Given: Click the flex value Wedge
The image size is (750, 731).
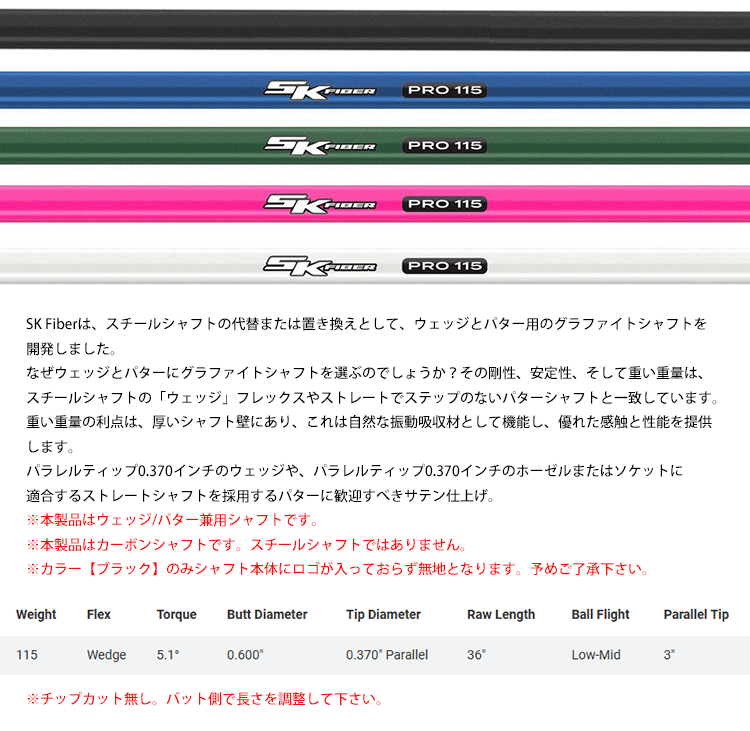Looking at the screenshot, I should coord(106,654).
